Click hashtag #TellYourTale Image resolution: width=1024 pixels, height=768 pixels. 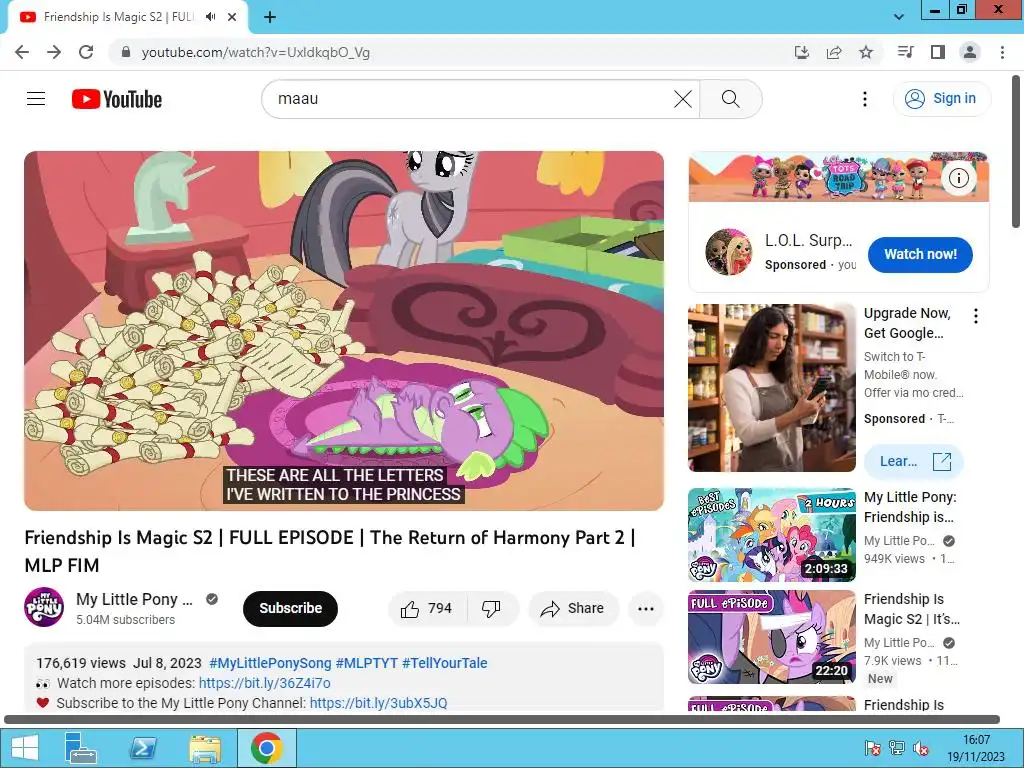click(x=444, y=663)
